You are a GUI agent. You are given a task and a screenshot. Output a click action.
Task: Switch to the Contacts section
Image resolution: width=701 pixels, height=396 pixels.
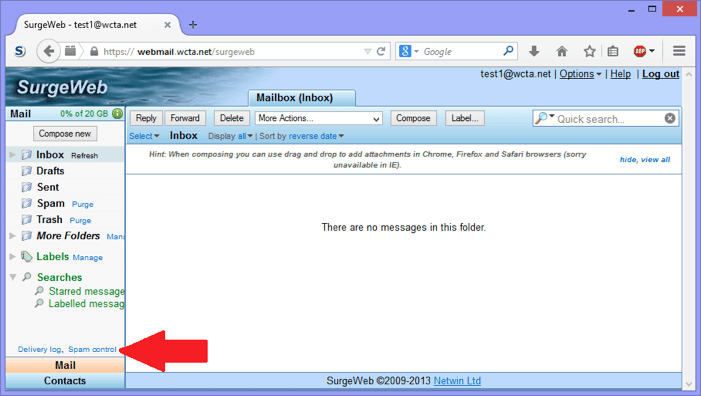click(x=65, y=381)
